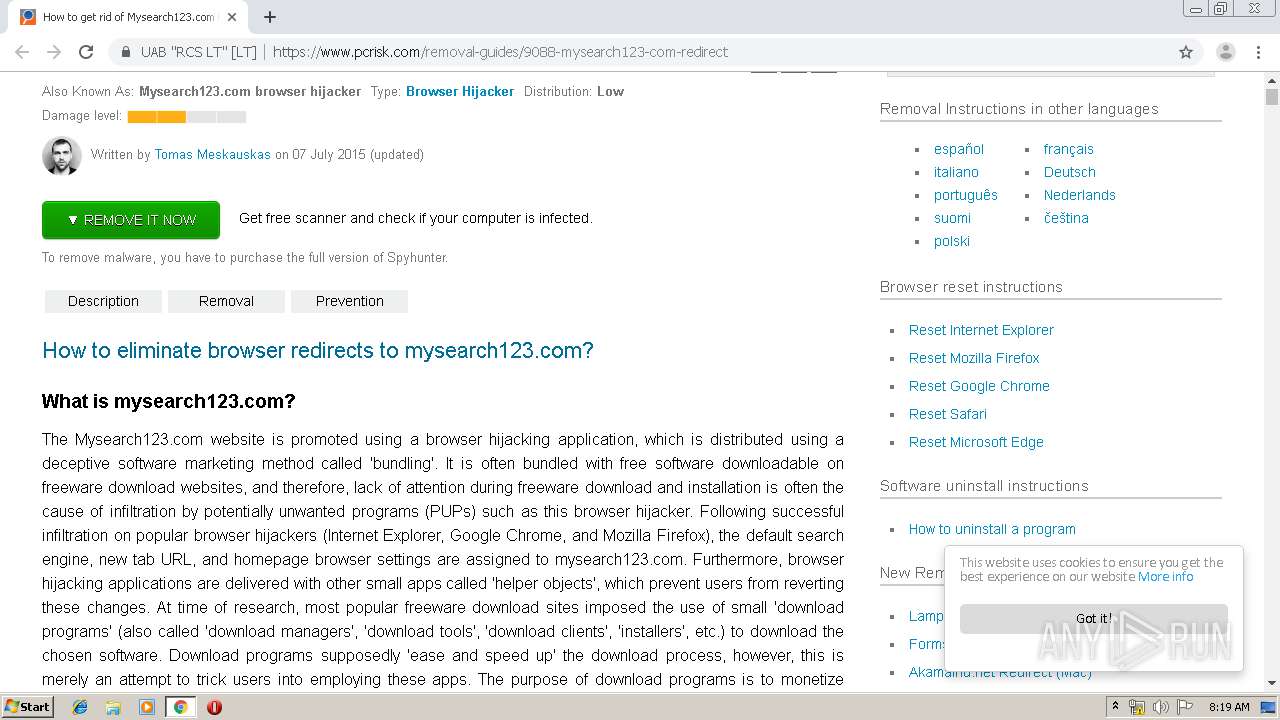1280x720 pixels.
Task: Open the network tray icon
Action: [1137, 707]
